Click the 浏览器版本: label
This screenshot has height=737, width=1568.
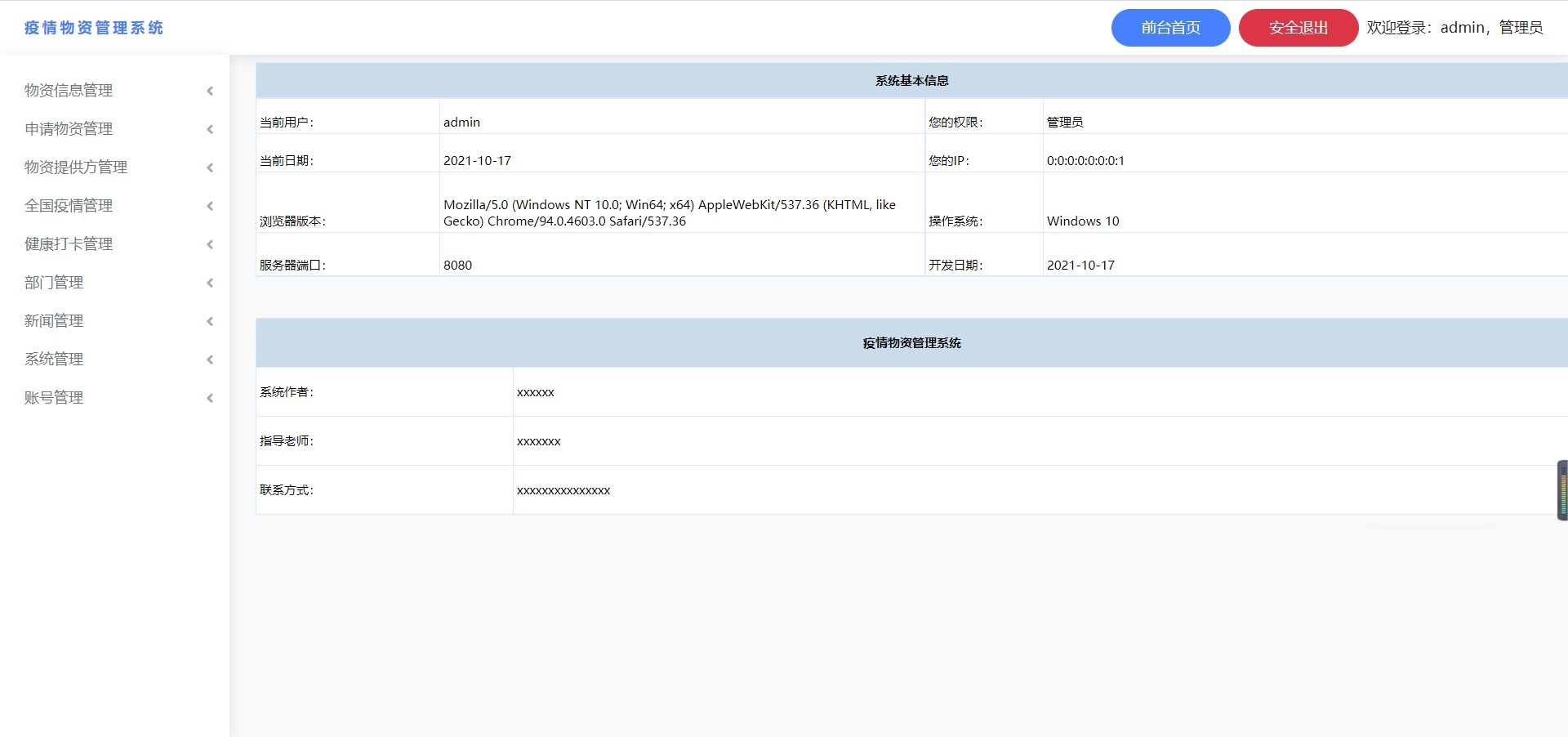(x=292, y=221)
